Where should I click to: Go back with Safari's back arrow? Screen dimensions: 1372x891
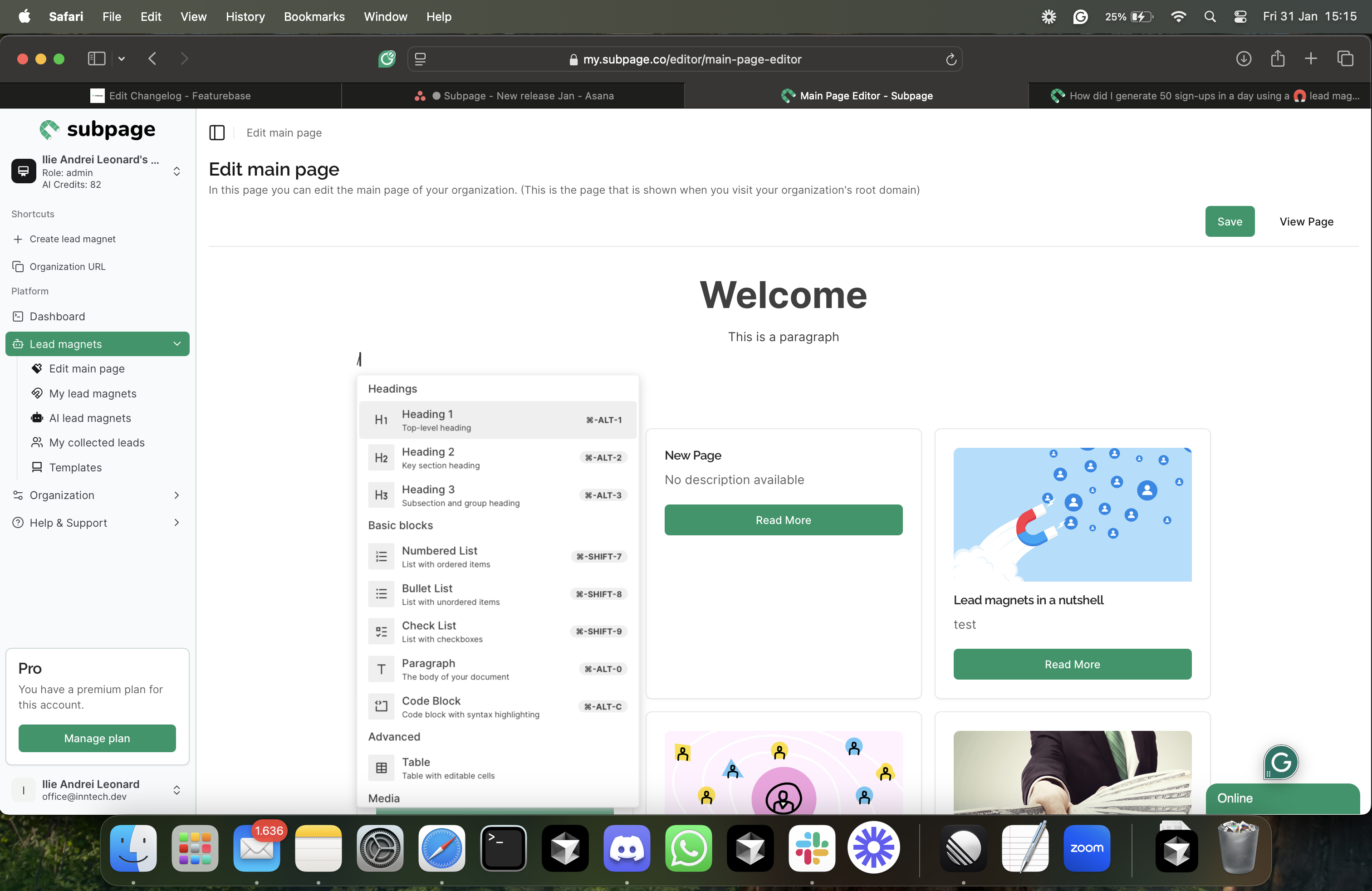click(x=152, y=59)
